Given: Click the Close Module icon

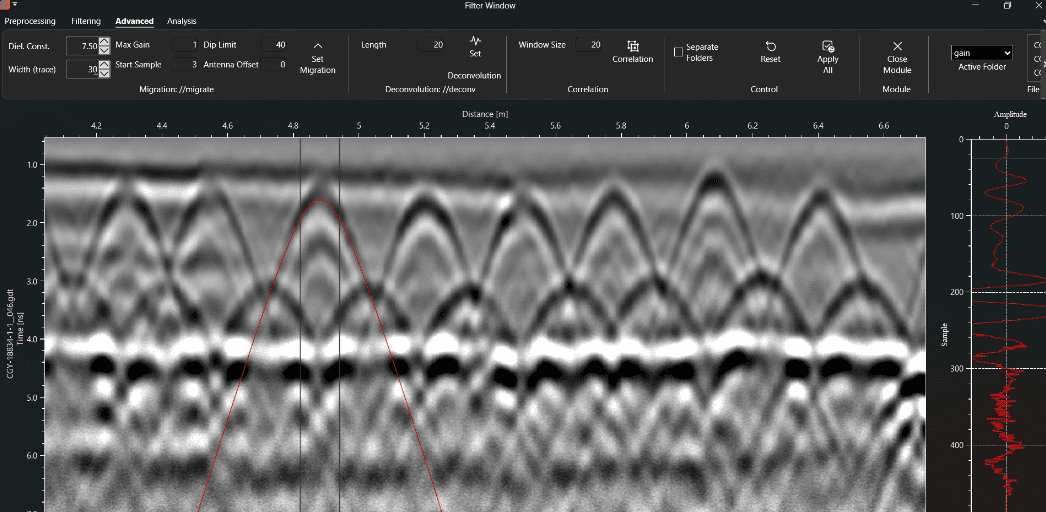Looking at the screenshot, I should [x=897, y=46].
